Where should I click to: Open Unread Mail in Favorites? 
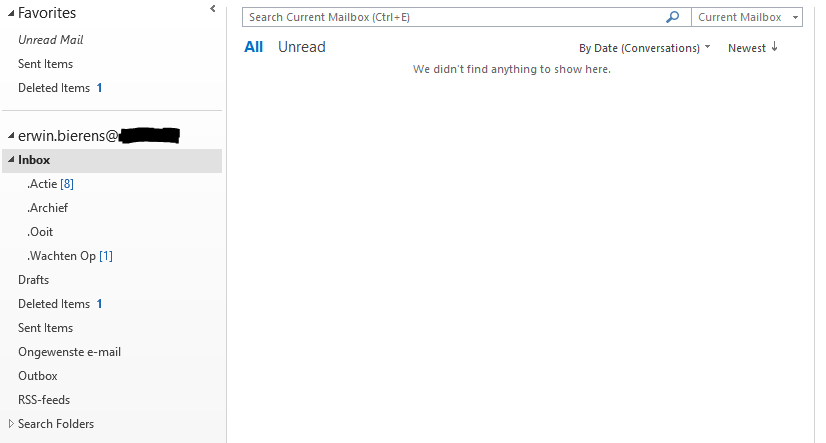pos(50,40)
